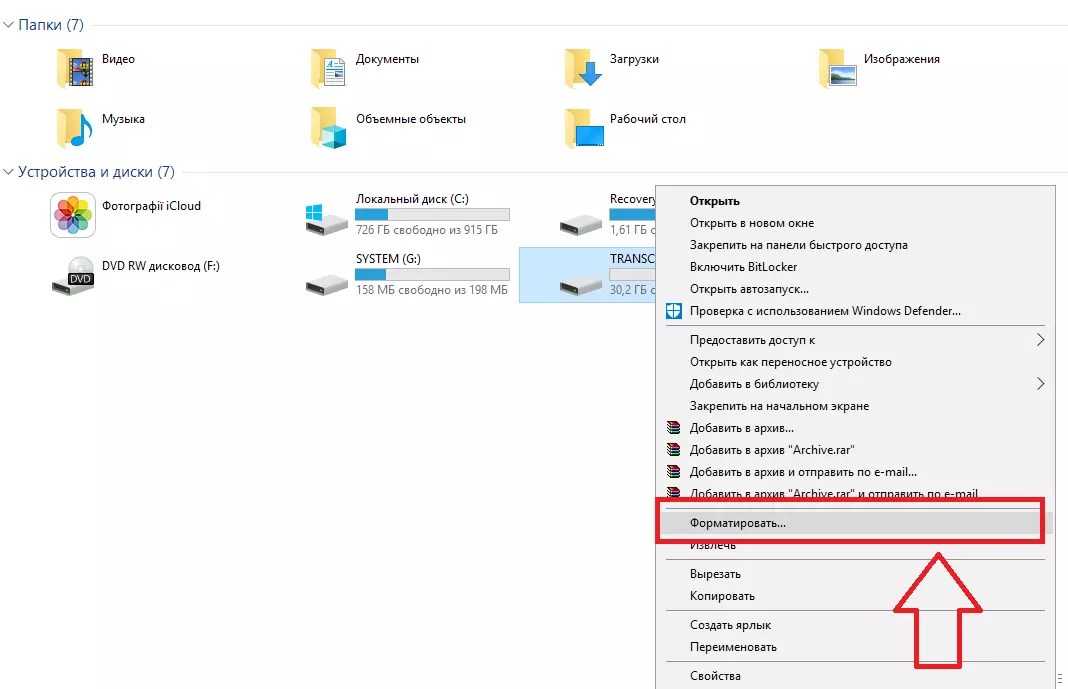Choose Создать ярлык in the context menu
The width and height of the screenshot is (1068, 689).
(730, 625)
